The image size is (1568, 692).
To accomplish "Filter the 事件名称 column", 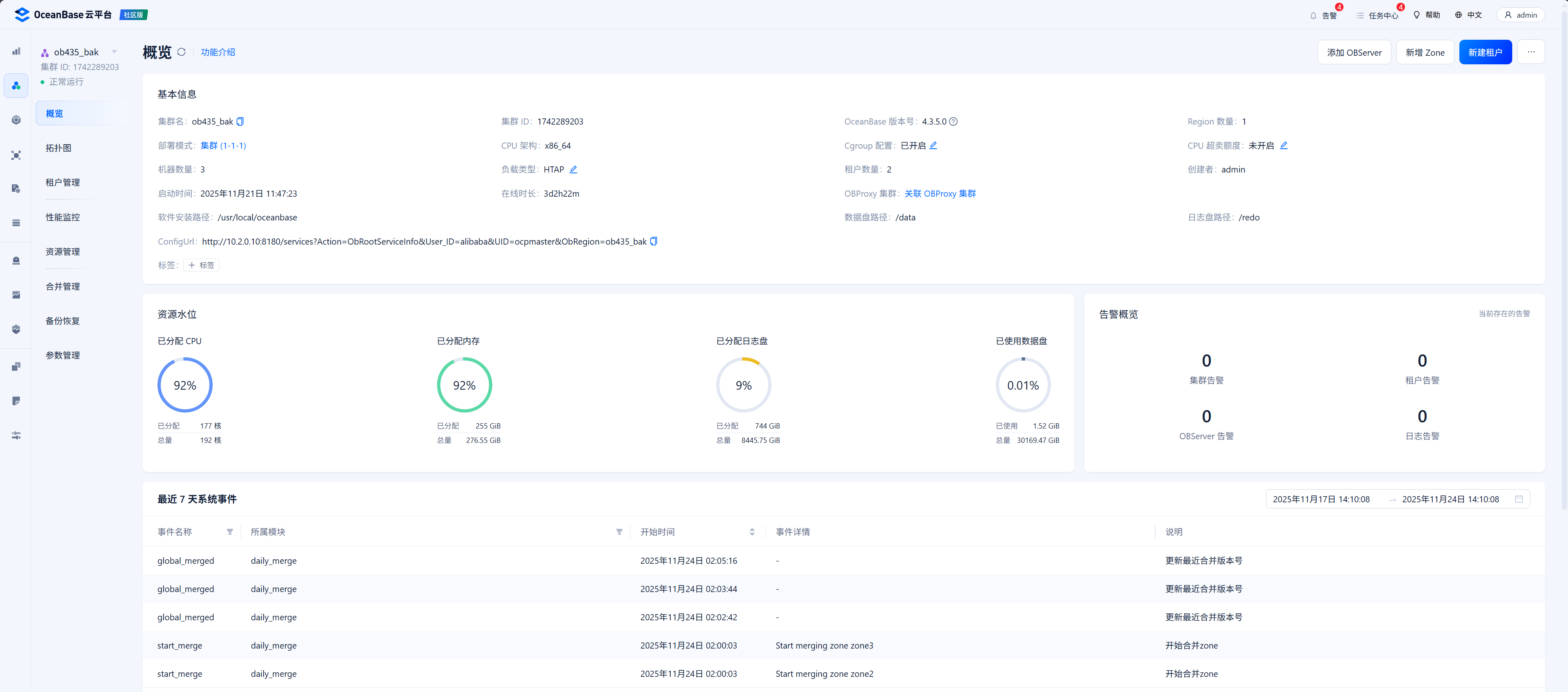I will click(x=230, y=532).
